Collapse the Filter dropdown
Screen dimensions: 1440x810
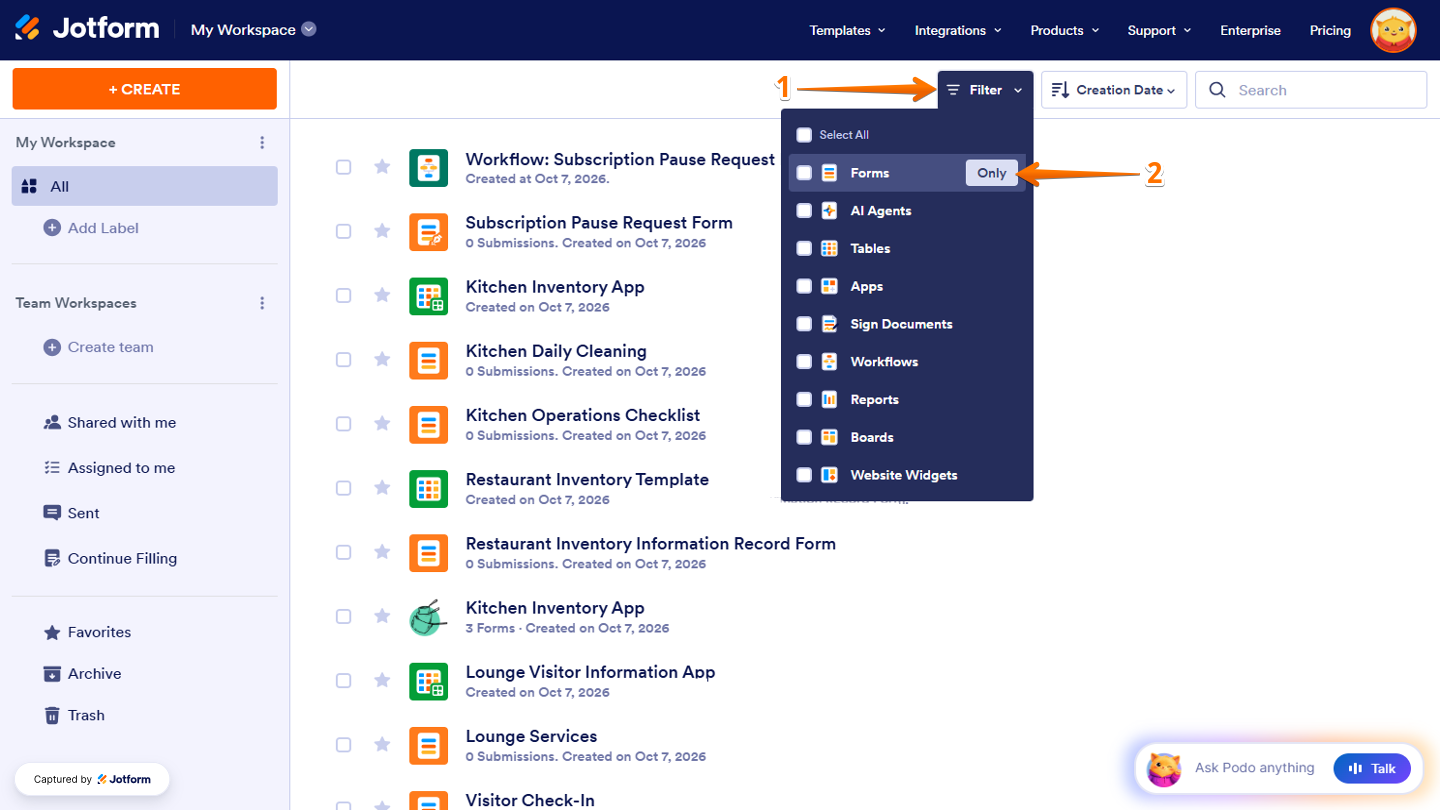pyautogui.click(x=985, y=90)
